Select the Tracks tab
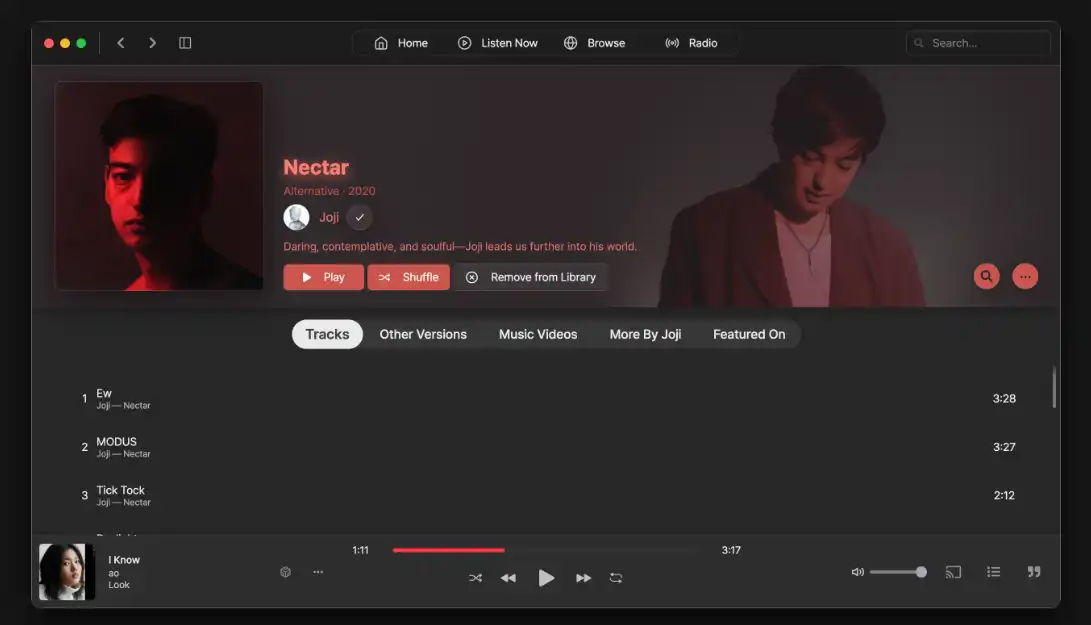1091x625 pixels. (x=327, y=334)
